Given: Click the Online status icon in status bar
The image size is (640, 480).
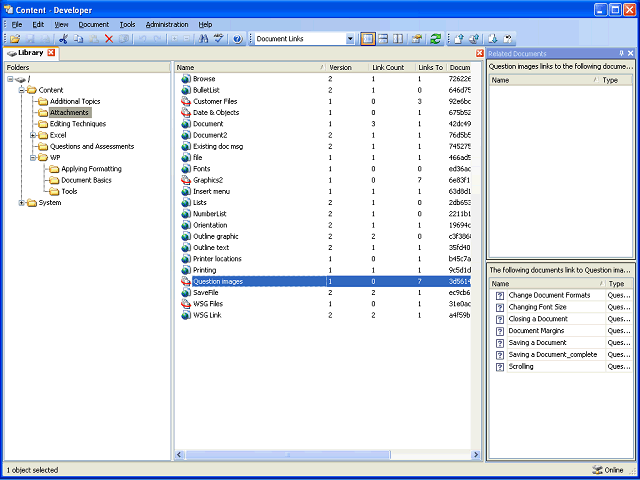Looking at the screenshot, I should point(597,470).
